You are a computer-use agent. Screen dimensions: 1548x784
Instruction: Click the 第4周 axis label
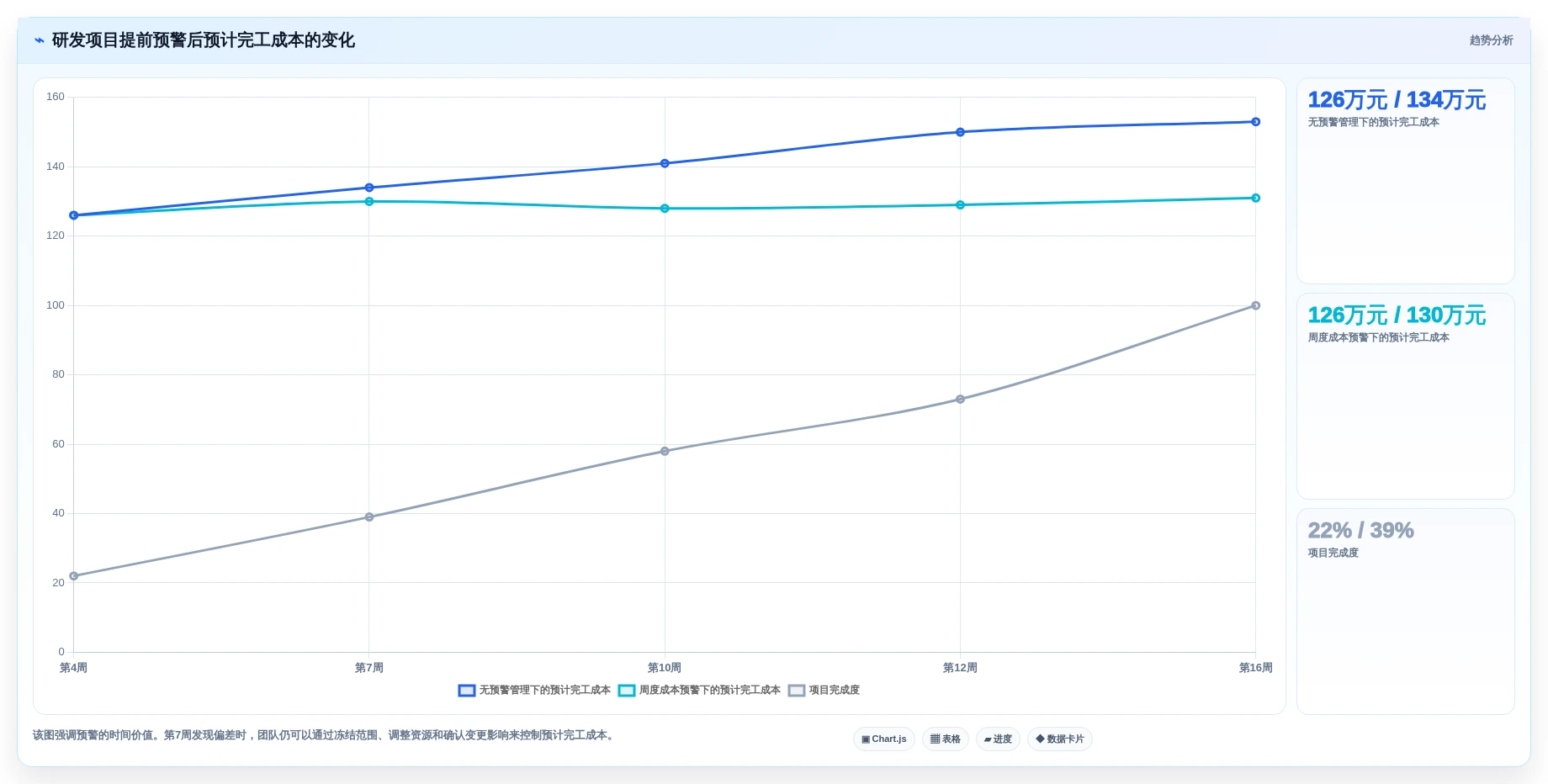[x=73, y=668]
